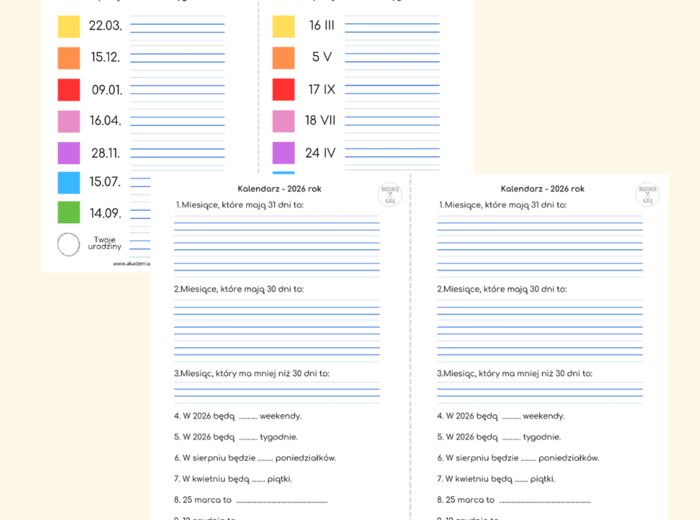Click the purple square beside 28.11.

click(68, 153)
